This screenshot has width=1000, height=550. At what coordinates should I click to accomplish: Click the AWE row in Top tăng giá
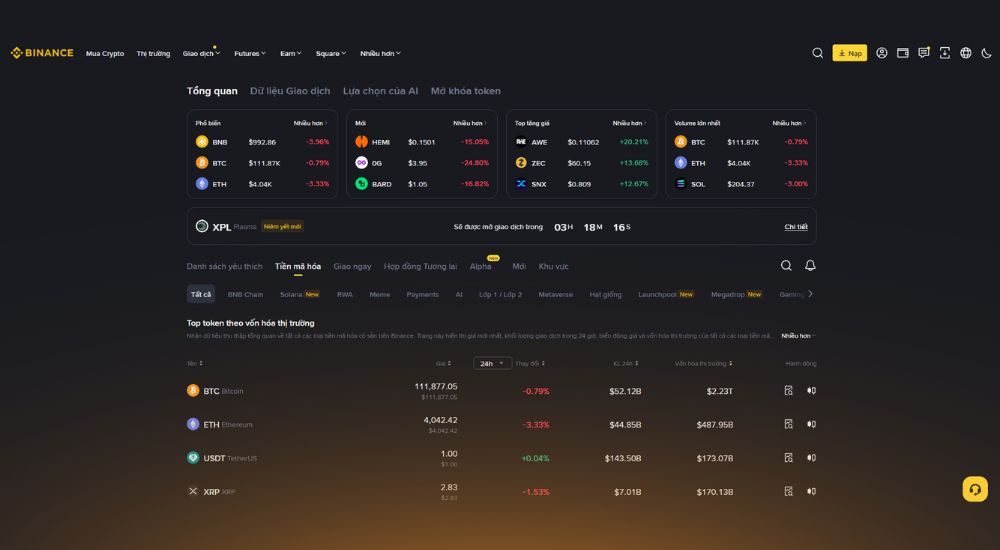581,142
